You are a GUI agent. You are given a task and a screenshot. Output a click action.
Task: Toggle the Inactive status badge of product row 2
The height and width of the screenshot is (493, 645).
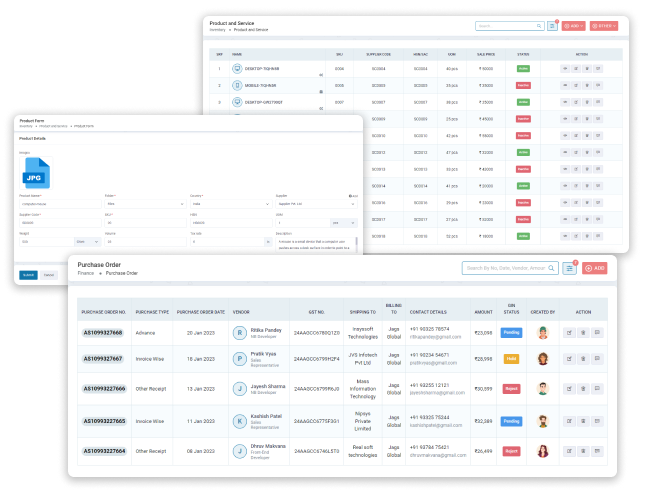523,86
